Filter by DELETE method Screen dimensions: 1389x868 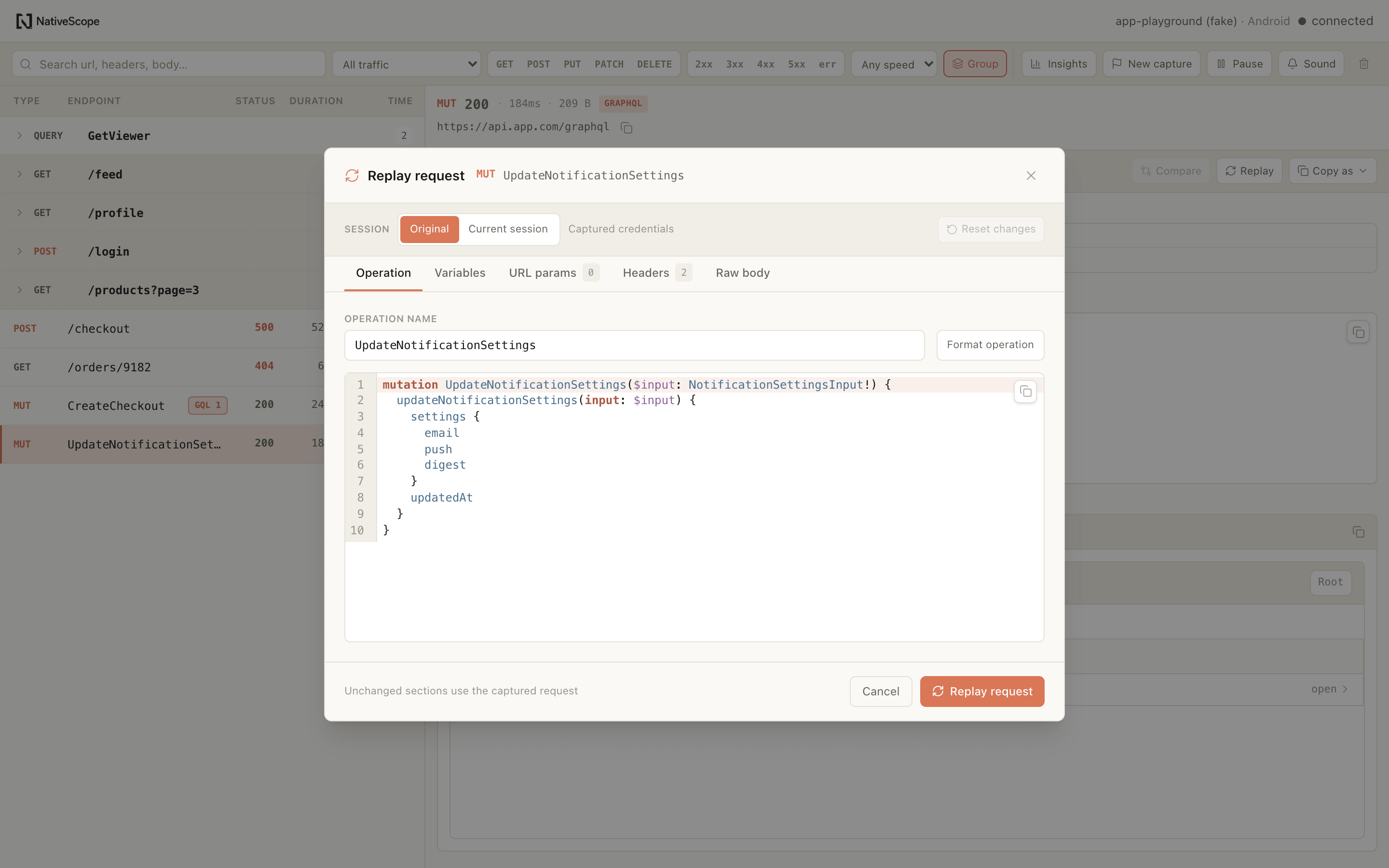654,64
